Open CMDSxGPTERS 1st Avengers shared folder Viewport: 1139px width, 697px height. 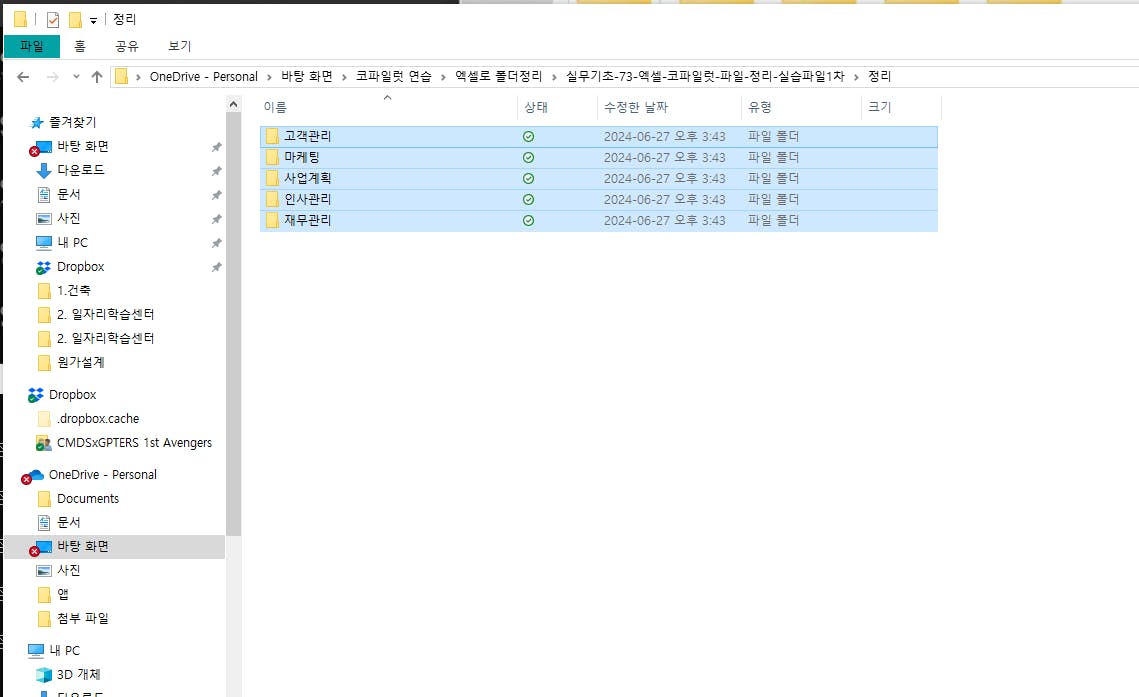coord(134,442)
